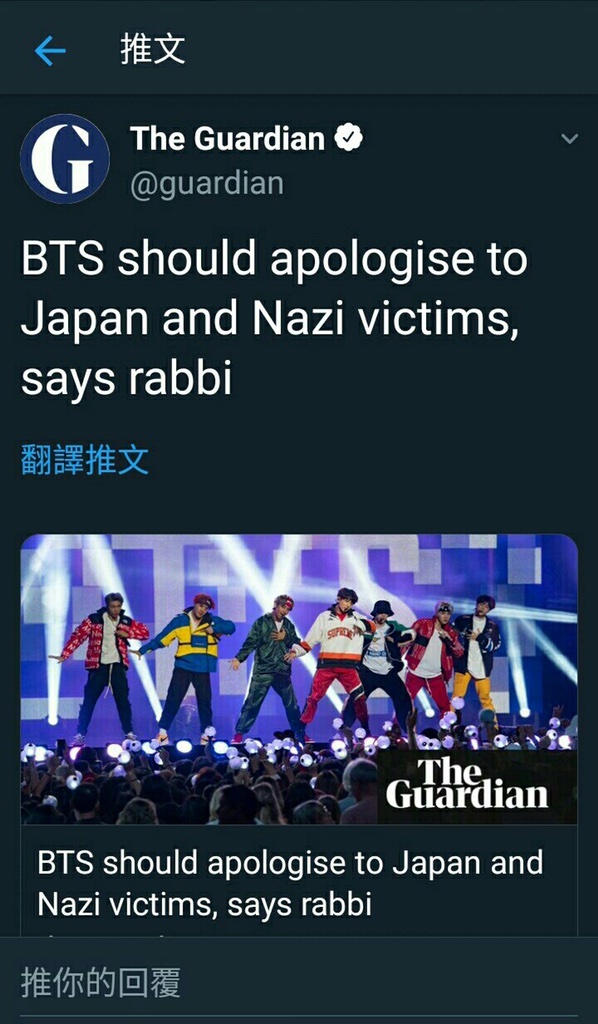
Task: Open the card headline about BTS apology
Action: point(290,884)
